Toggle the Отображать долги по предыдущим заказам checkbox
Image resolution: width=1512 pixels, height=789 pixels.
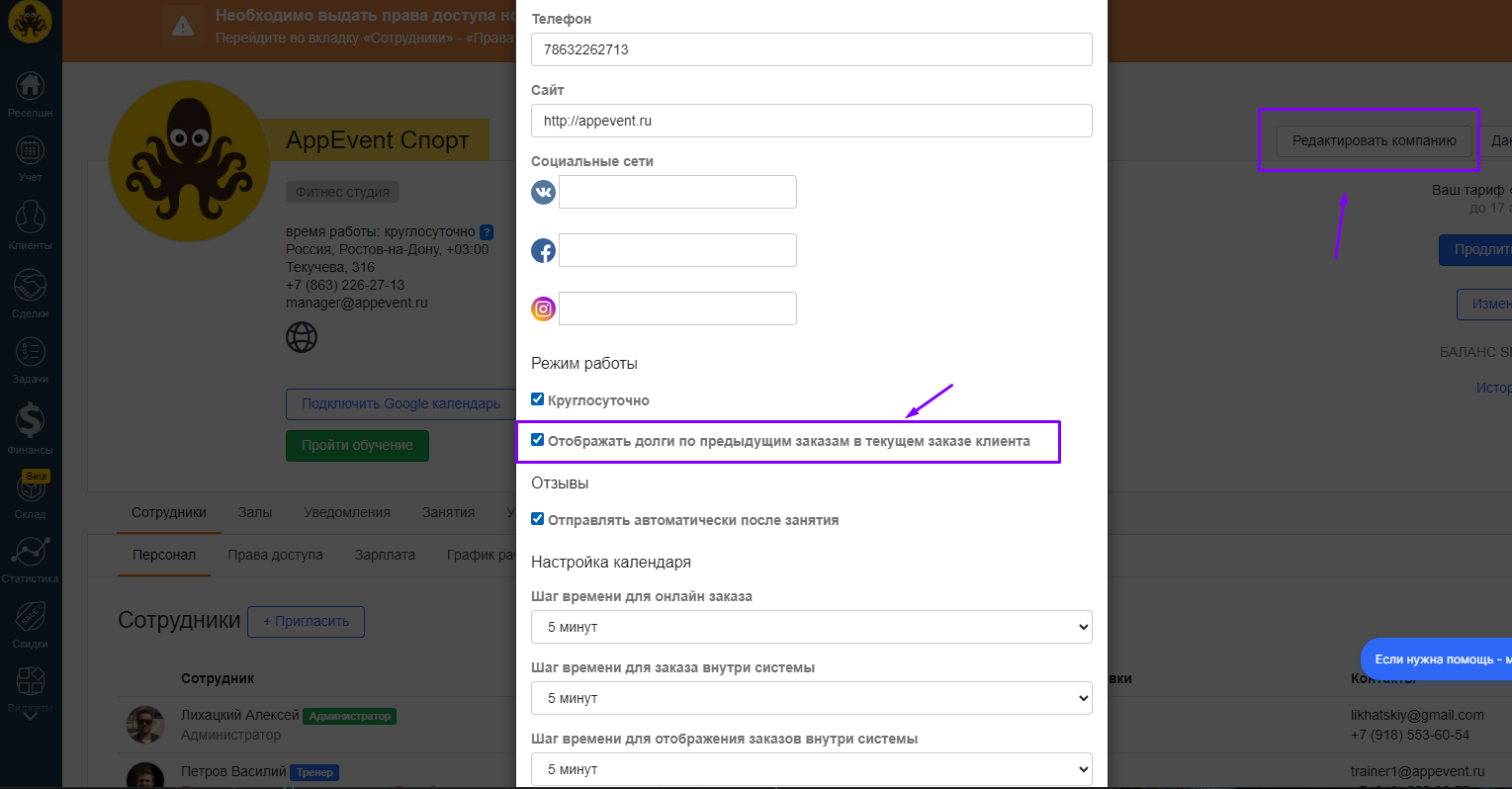[x=537, y=440]
